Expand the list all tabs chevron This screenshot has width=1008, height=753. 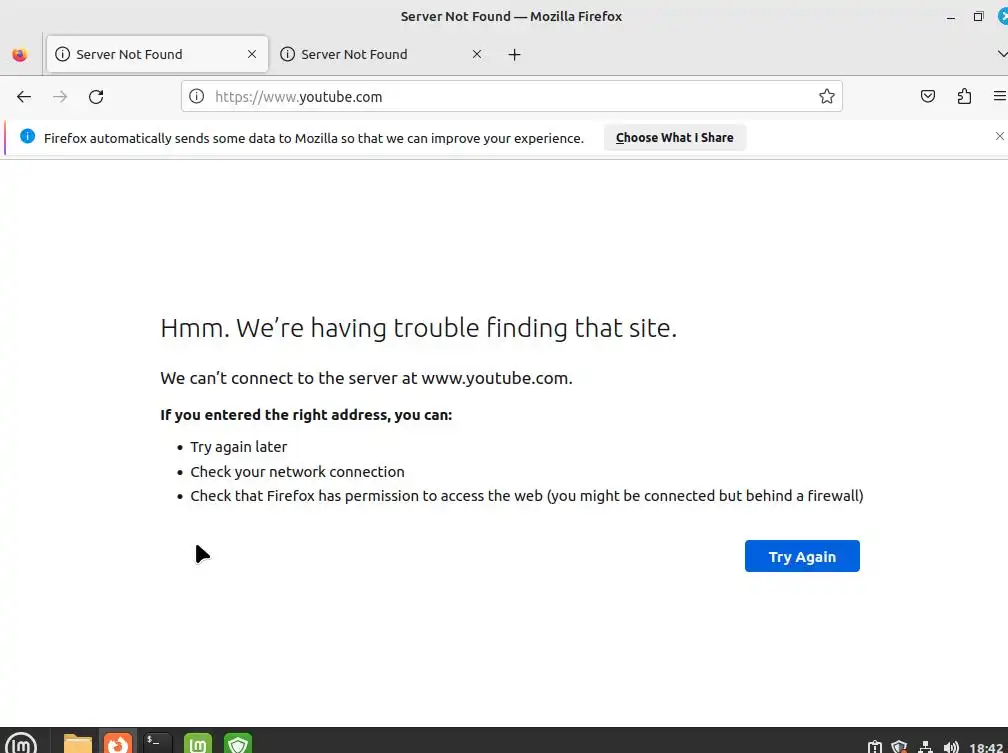pyautogui.click(x=1002, y=54)
